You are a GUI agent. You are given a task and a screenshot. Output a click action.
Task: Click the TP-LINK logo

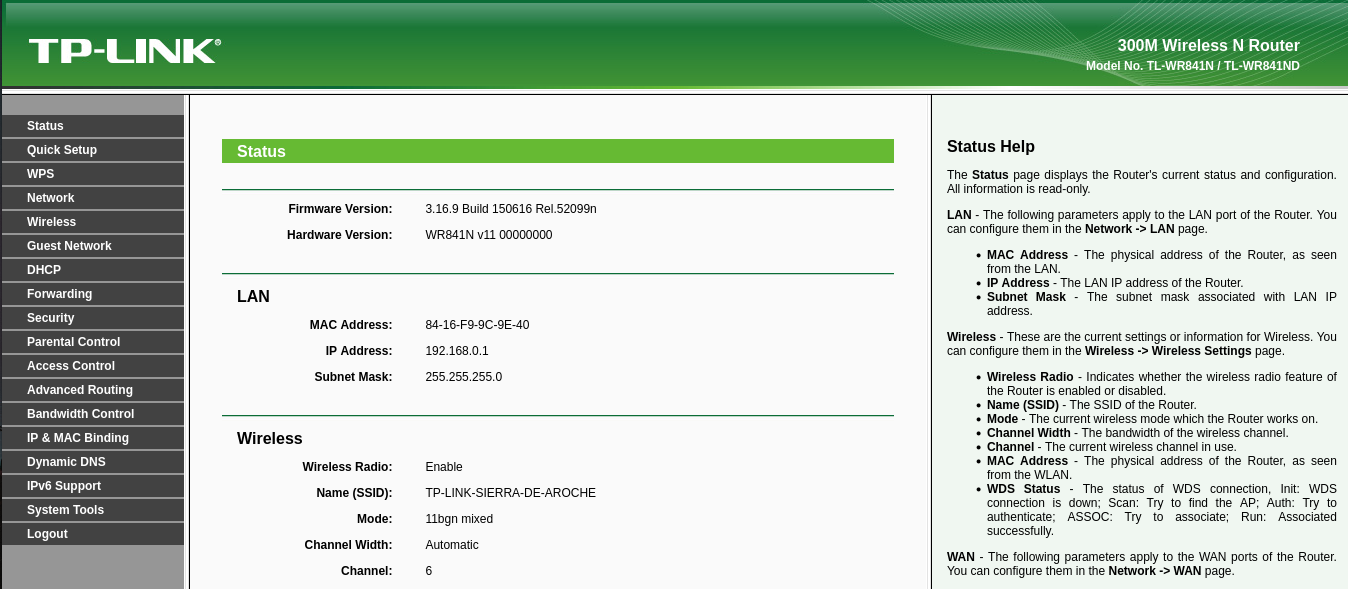pyautogui.click(x=125, y=51)
